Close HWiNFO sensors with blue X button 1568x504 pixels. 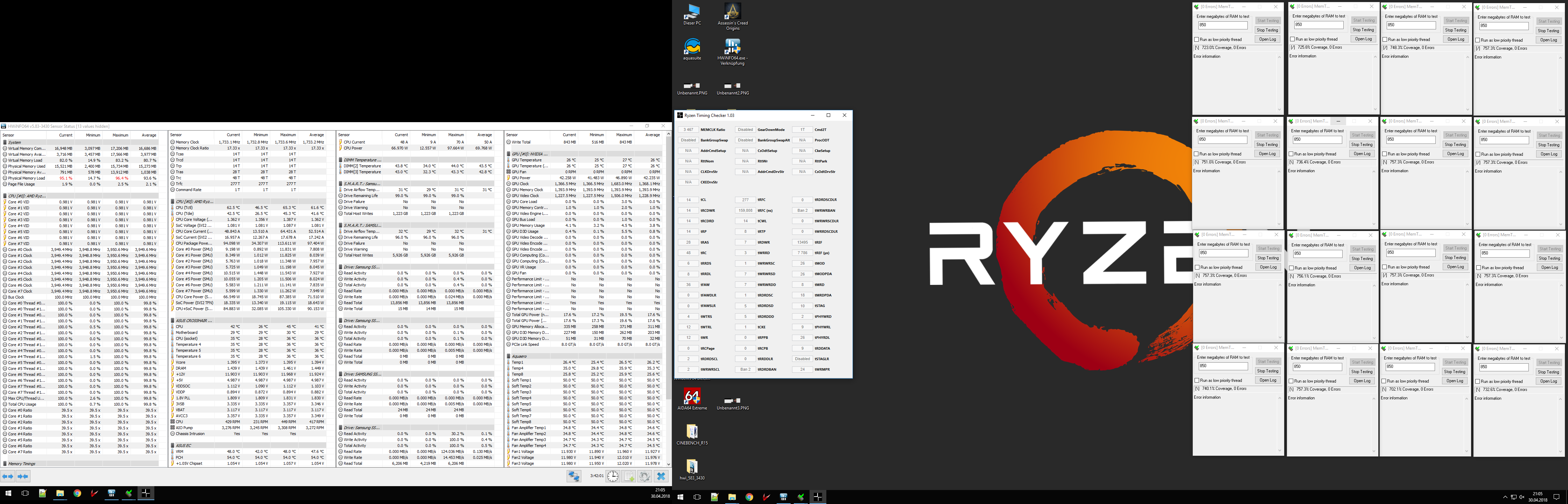coord(661,477)
